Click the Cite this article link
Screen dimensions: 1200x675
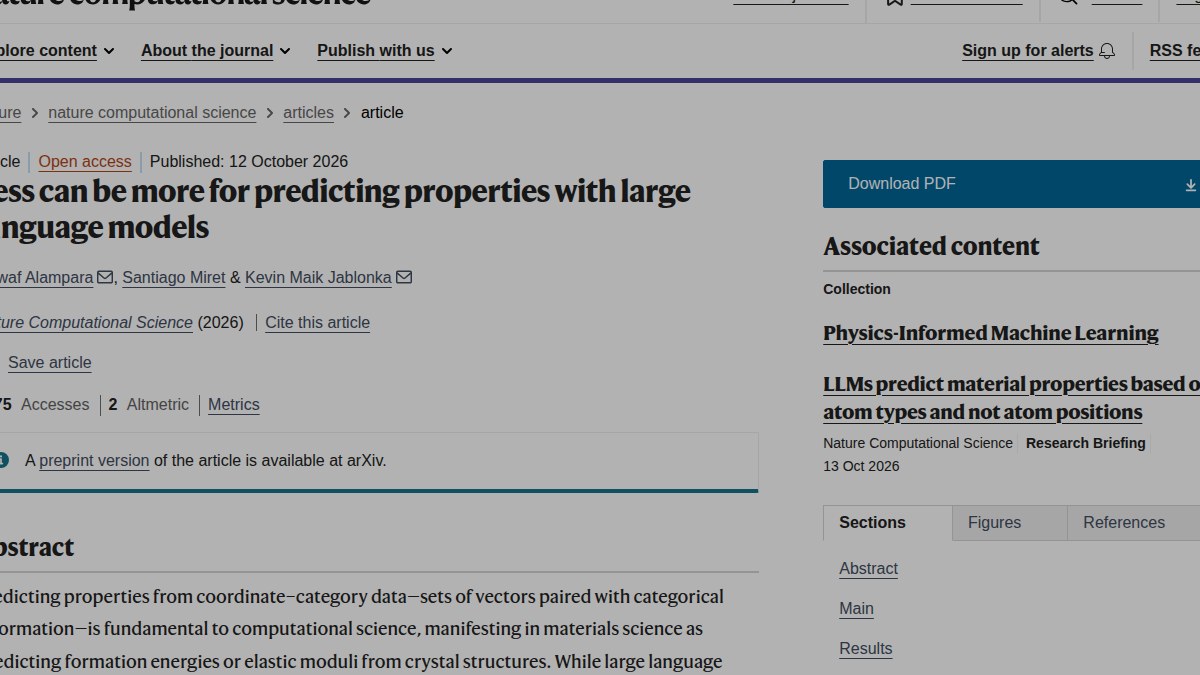[x=317, y=323]
